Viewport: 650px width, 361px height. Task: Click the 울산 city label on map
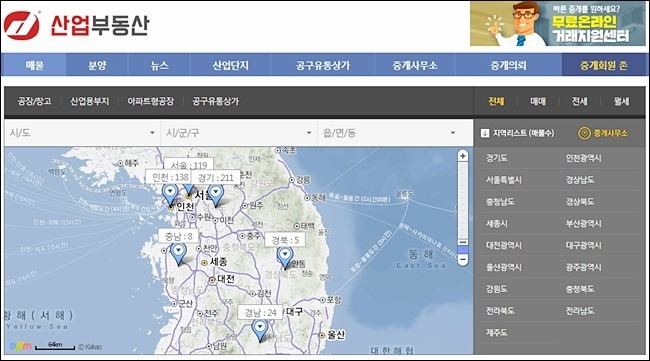(336, 334)
